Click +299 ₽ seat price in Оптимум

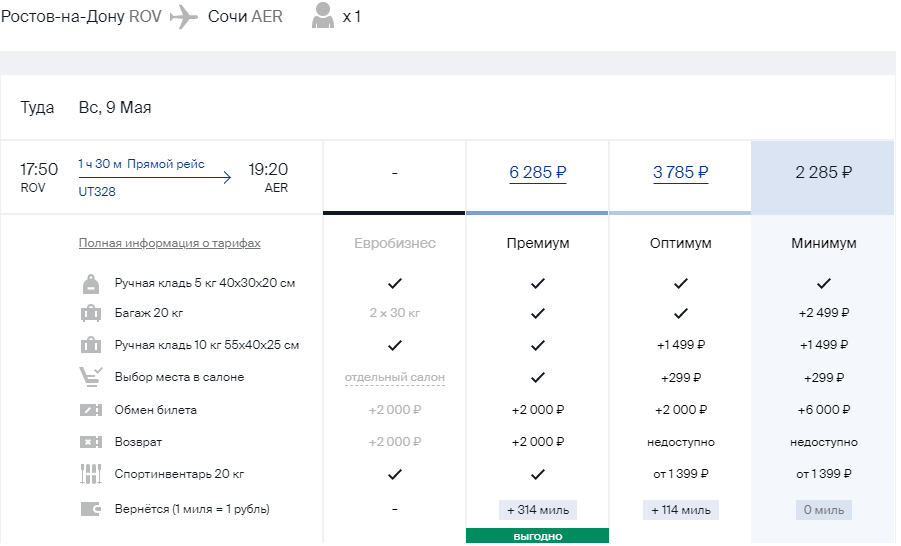(x=680, y=378)
